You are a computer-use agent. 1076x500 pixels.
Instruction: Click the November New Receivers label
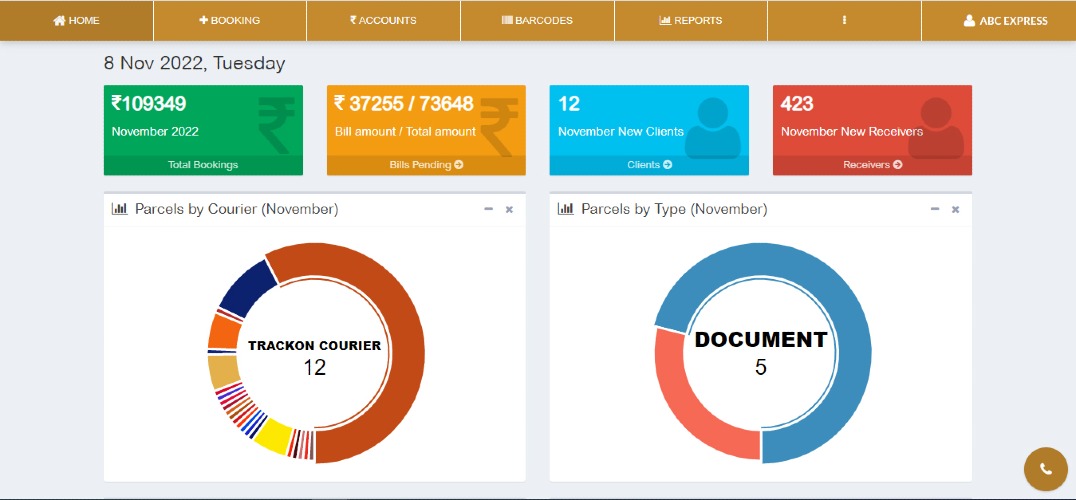coord(852,132)
